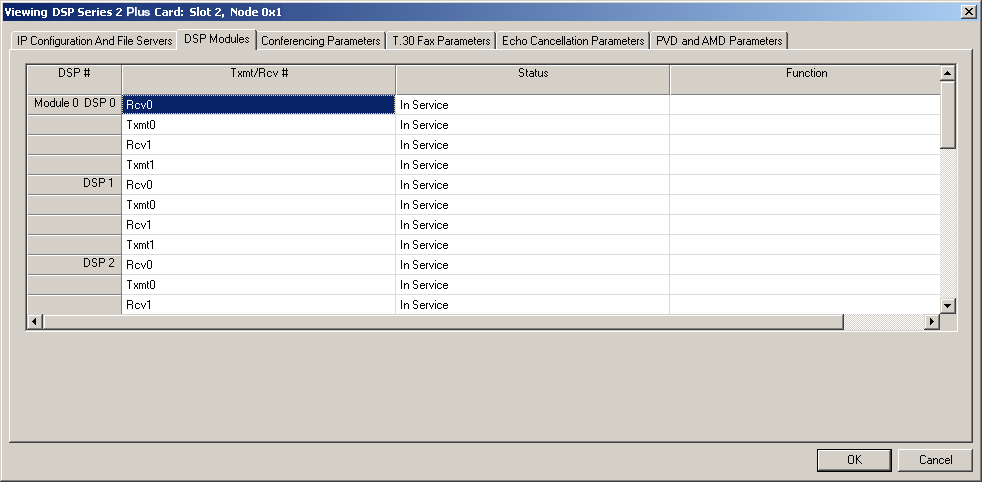Select the DSP 1 row header

pos(74,185)
